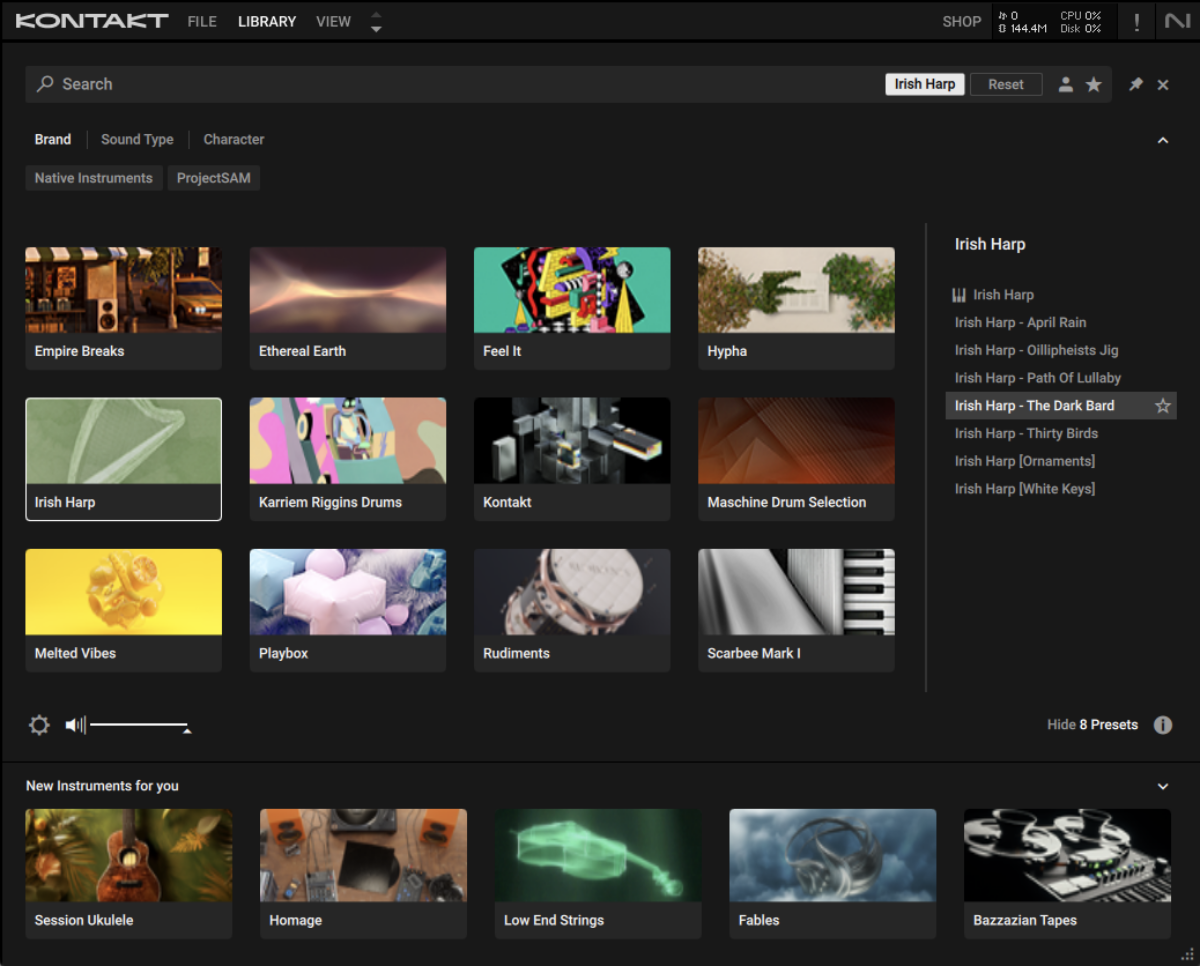The image size is (1200, 966).
Task: Open the Rudiments library
Action: pos(572,611)
